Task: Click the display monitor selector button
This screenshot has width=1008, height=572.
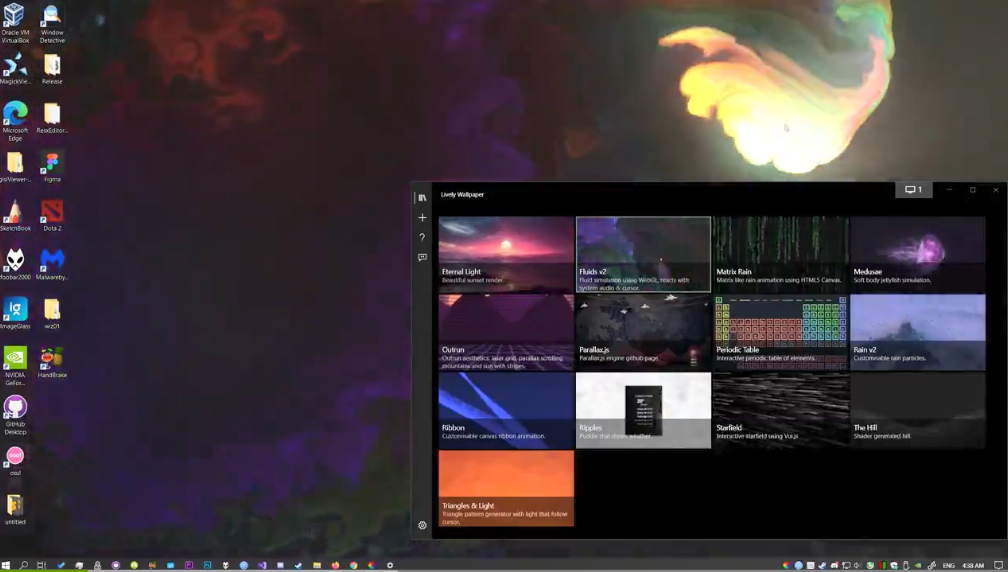Action: 914,190
